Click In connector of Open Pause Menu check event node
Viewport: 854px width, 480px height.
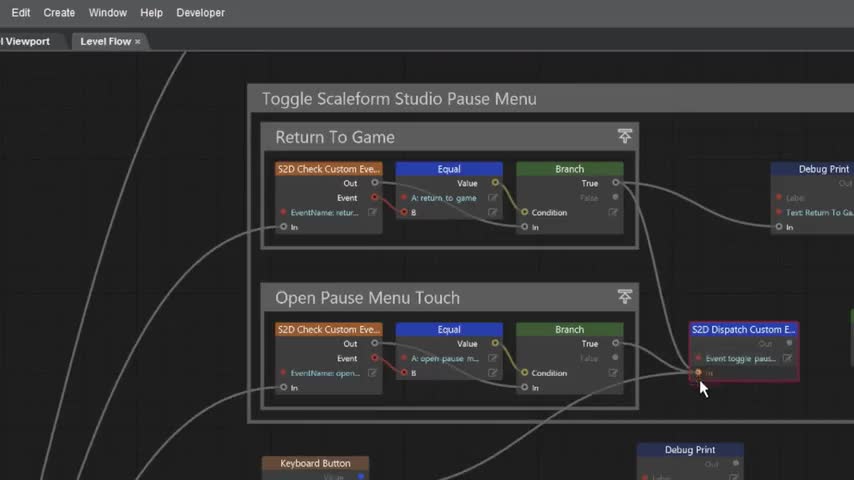click(284, 387)
